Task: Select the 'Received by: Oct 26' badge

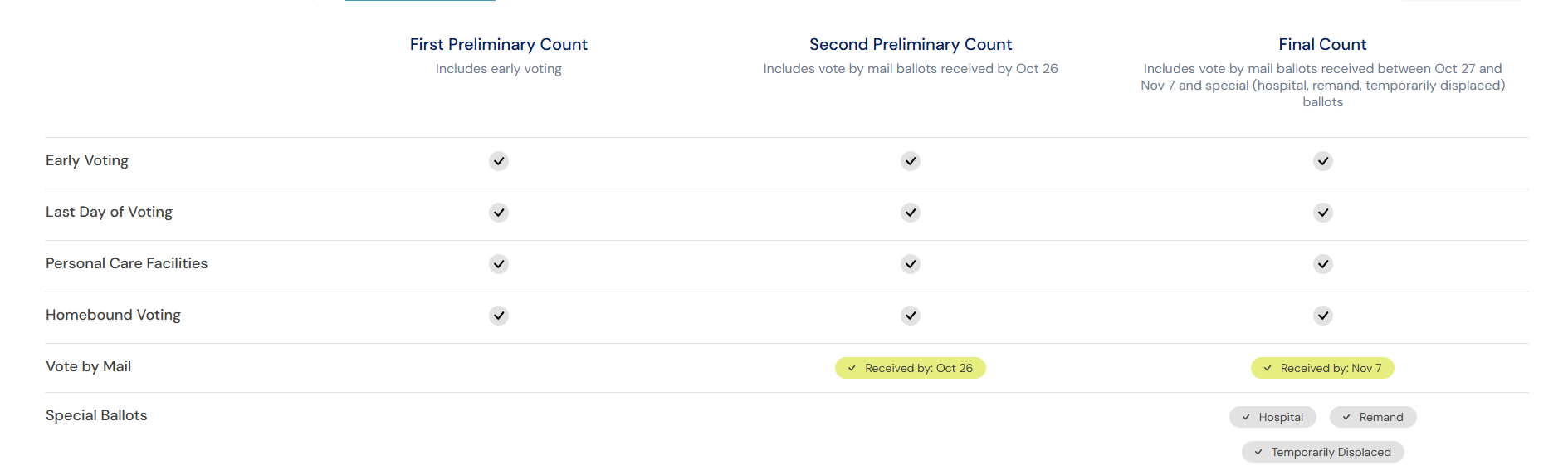Action: pyautogui.click(x=911, y=368)
